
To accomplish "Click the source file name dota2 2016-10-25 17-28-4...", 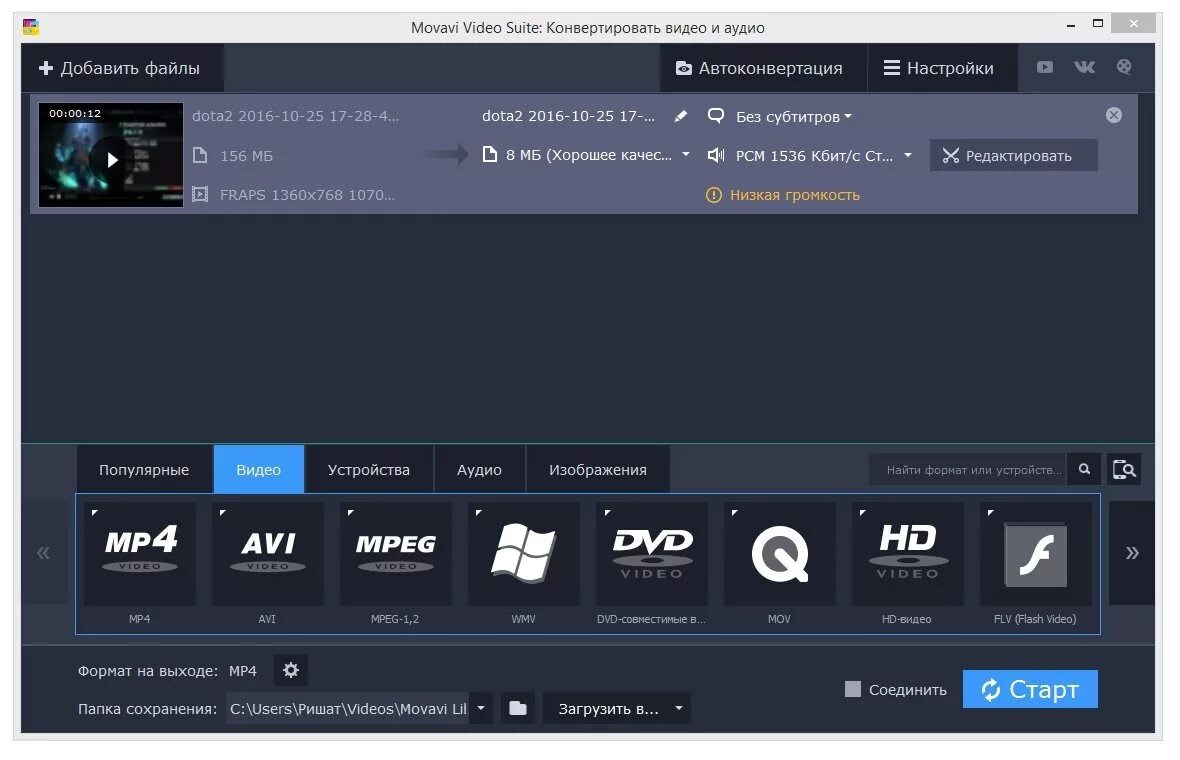I will pyautogui.click(x=296, y=116).
